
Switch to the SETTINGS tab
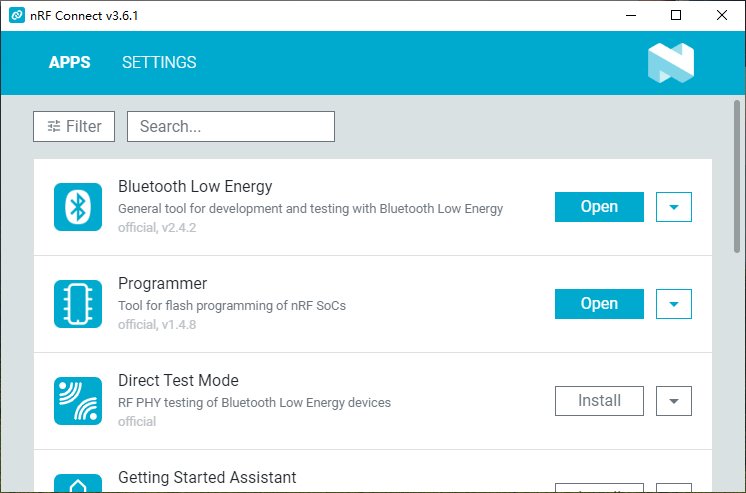159,62
